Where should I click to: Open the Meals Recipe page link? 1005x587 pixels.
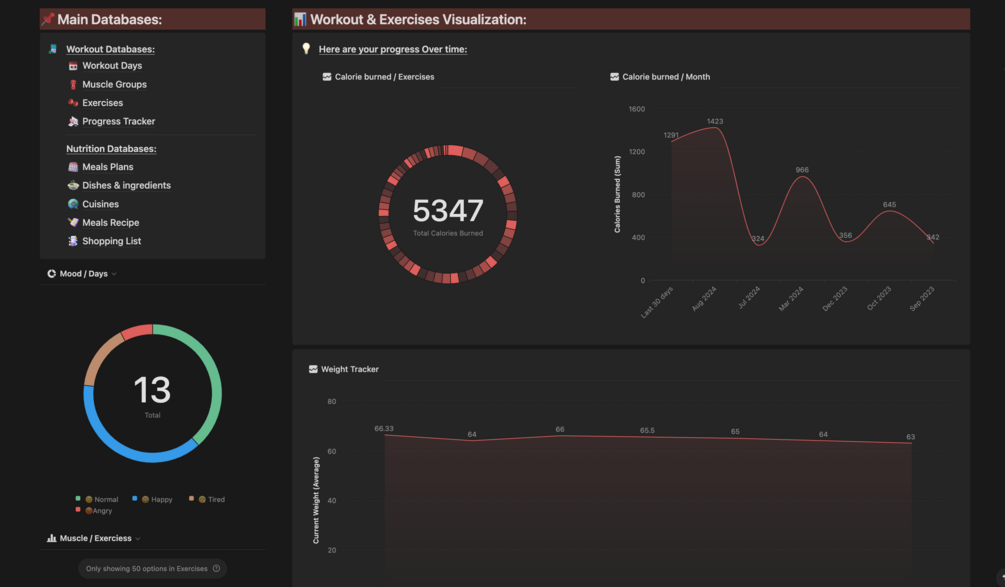pos(110,222)
